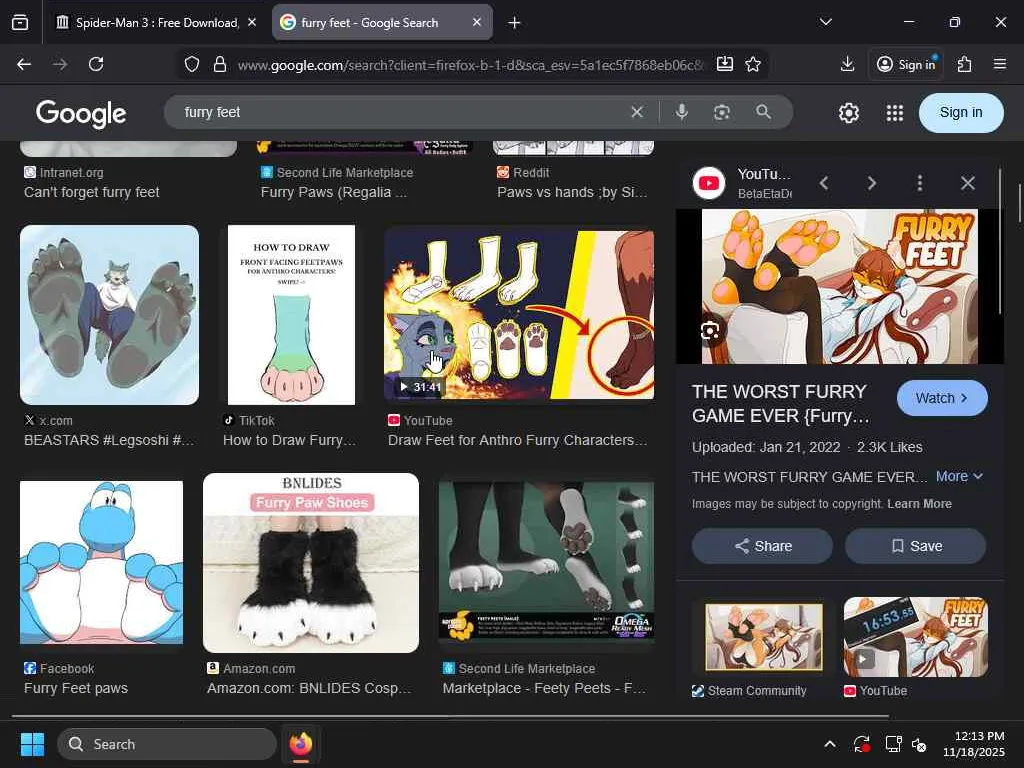The width and height of the screenshot is (1024, 768).
Task: Click the muted volume tray icon
Action: tap(920, 744)
